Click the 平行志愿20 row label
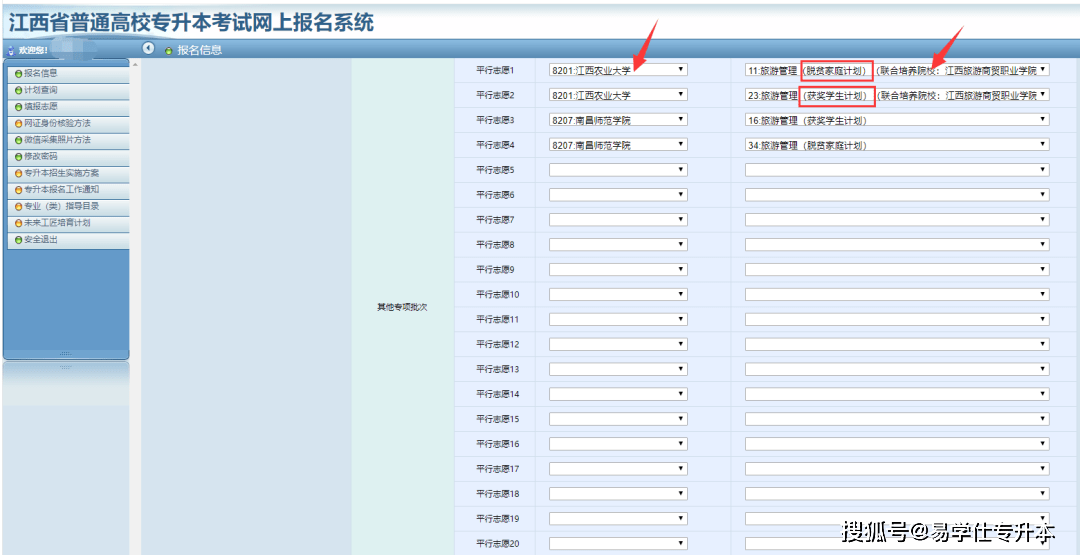Screen dimensions: 1080x555 [x=497, y=544]
